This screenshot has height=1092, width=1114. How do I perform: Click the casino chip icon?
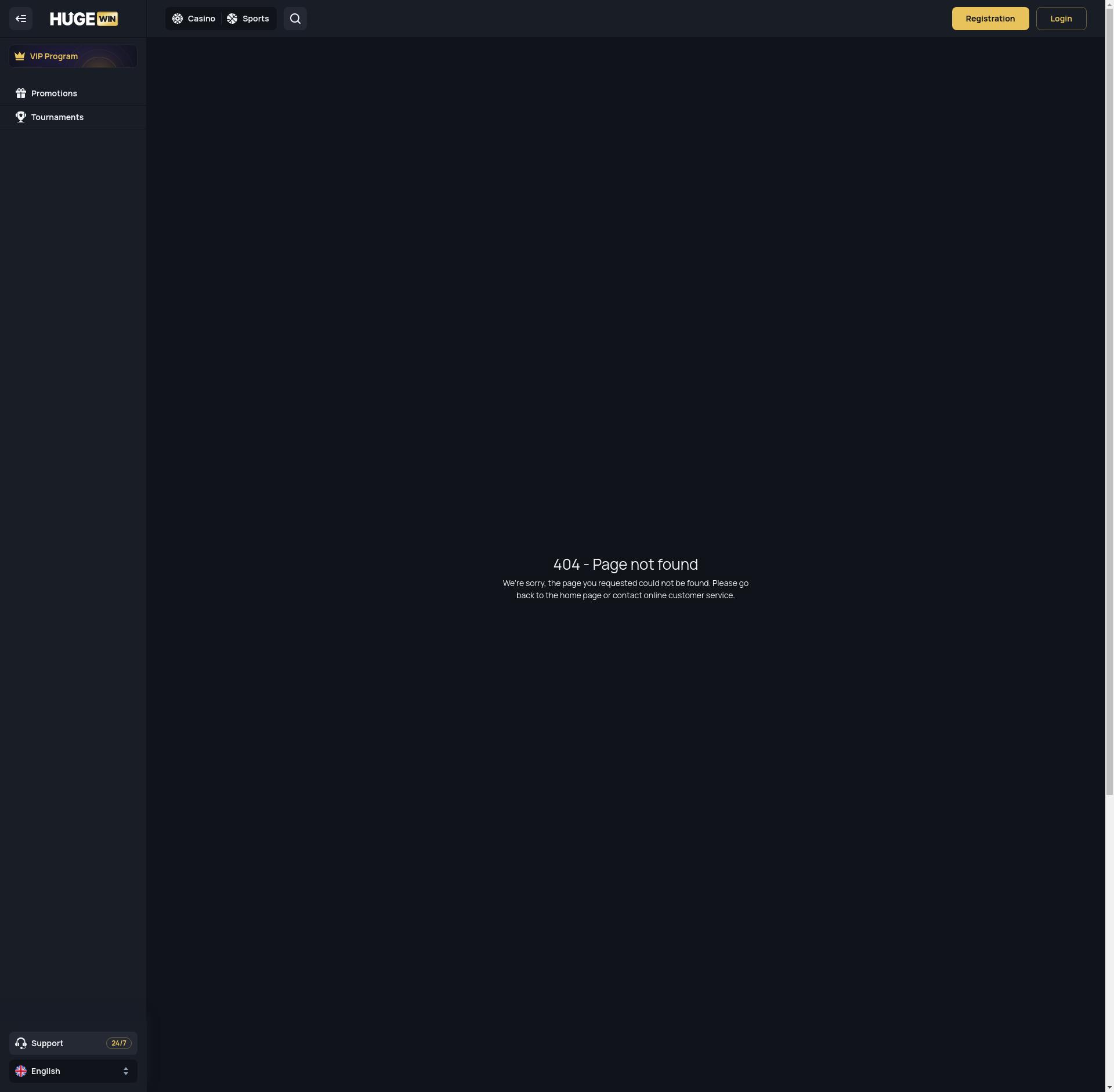178,19
